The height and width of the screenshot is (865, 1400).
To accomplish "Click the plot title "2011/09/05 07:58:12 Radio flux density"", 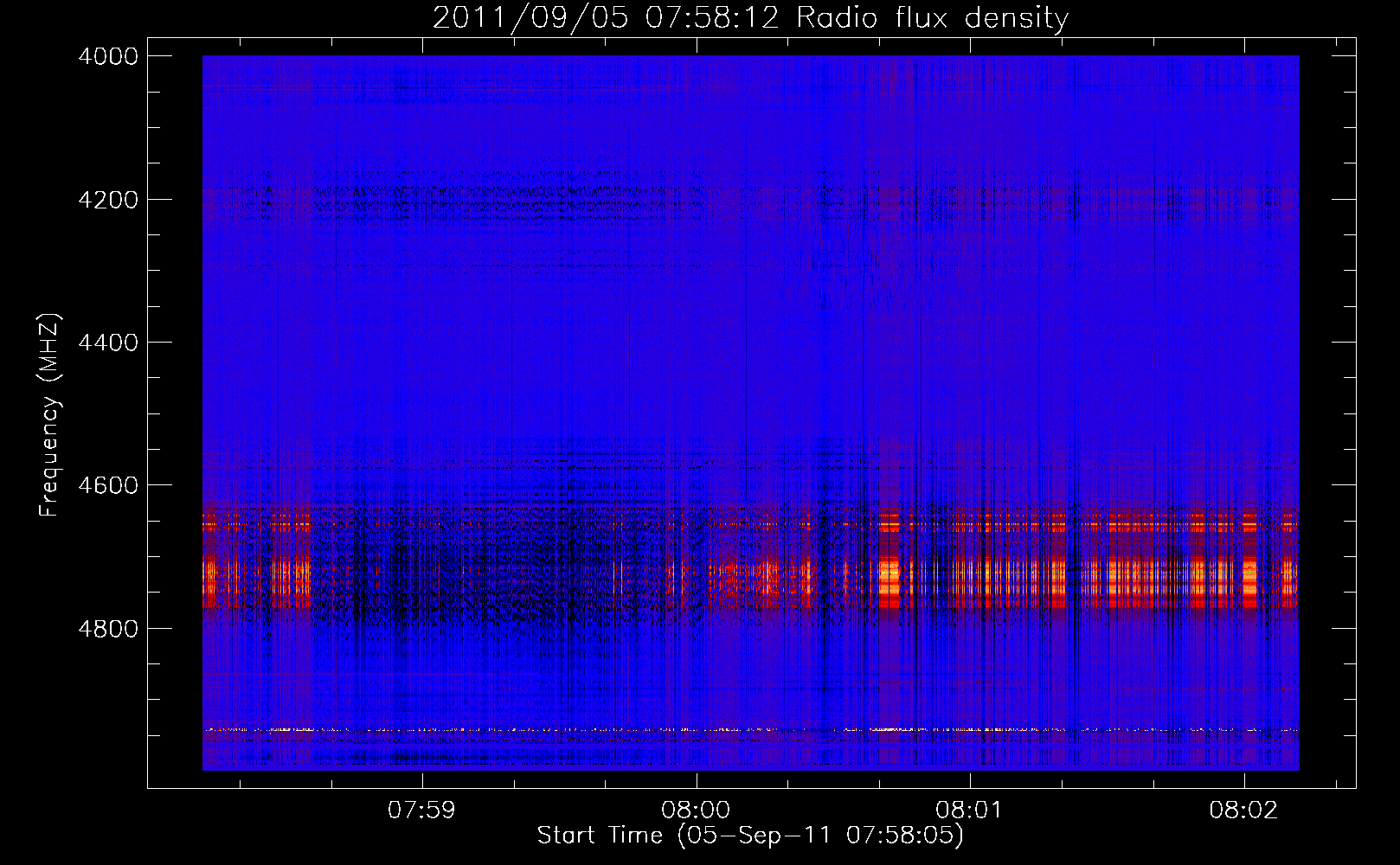I will [750, 18].
